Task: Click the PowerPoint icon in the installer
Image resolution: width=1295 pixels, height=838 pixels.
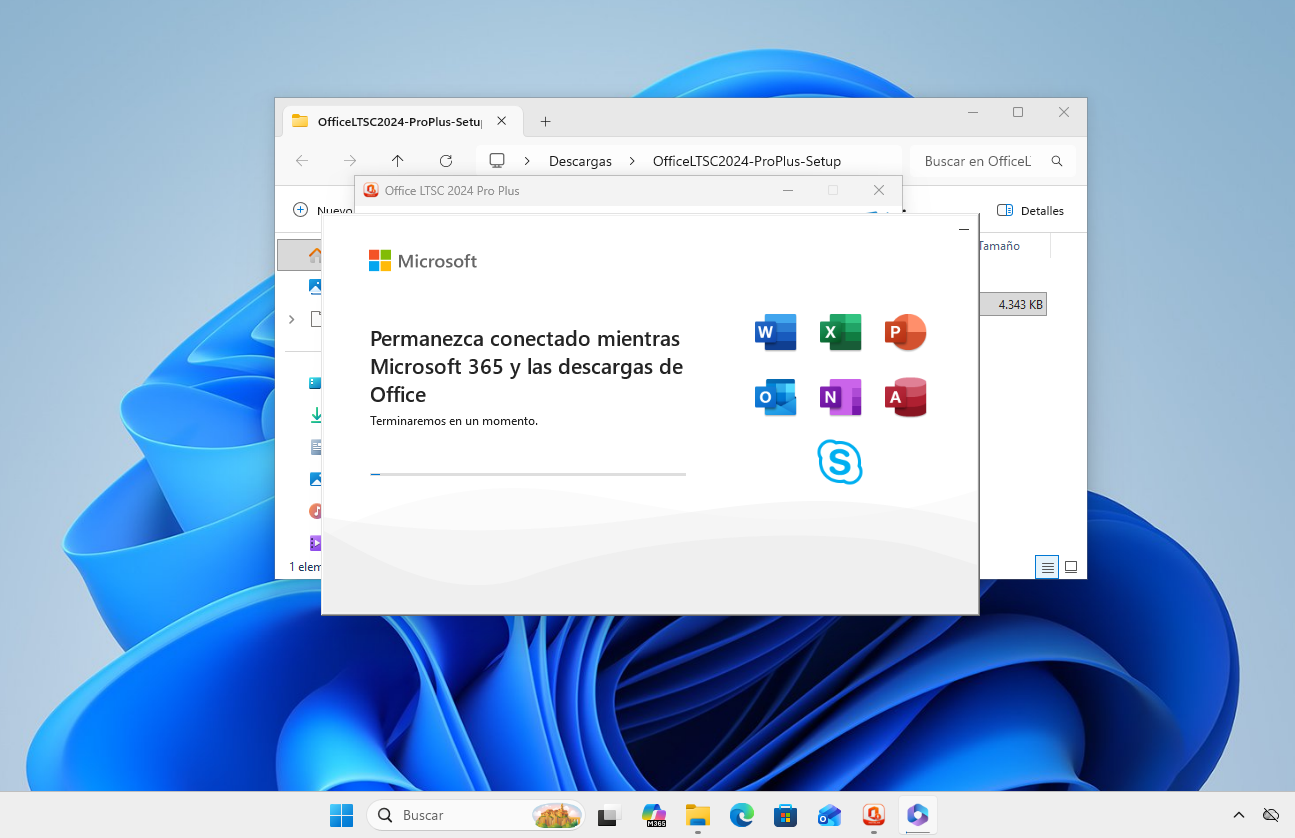Action: [x=905, y=332]
